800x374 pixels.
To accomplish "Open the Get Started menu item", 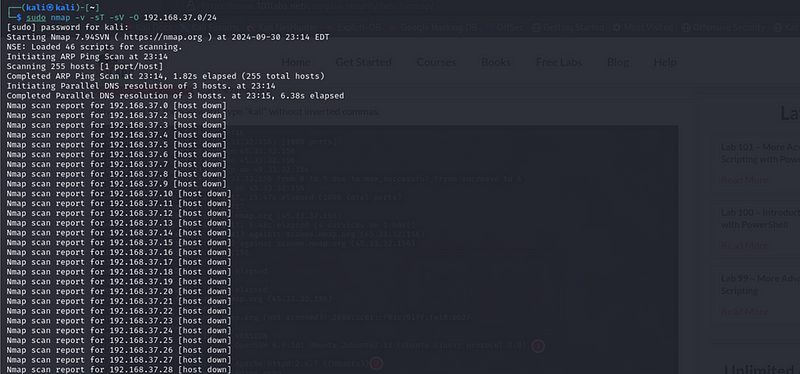I will coord(363,62).
